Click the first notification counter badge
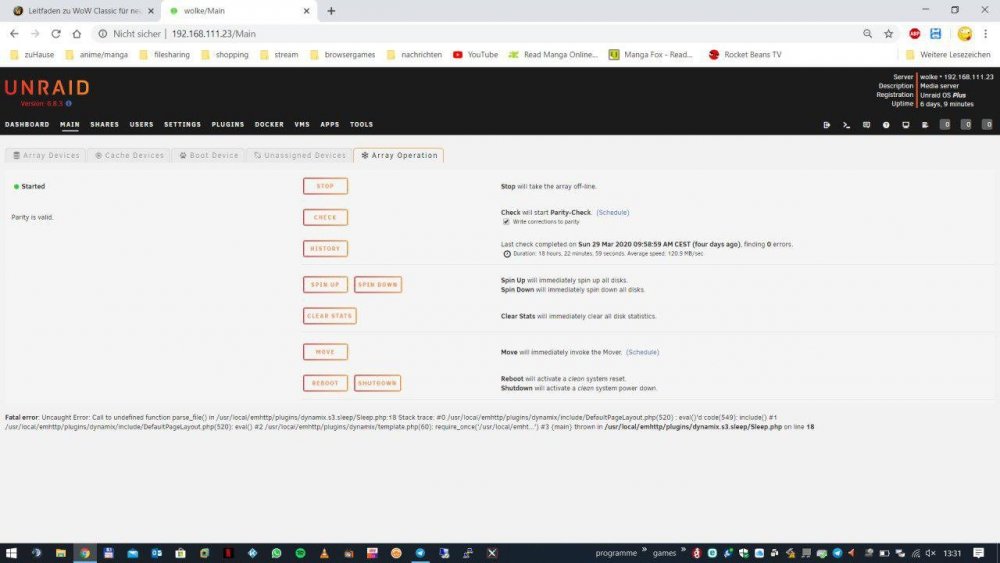Image resolution: width=1000 pixels, height=563 pixels. coord(946,125)
